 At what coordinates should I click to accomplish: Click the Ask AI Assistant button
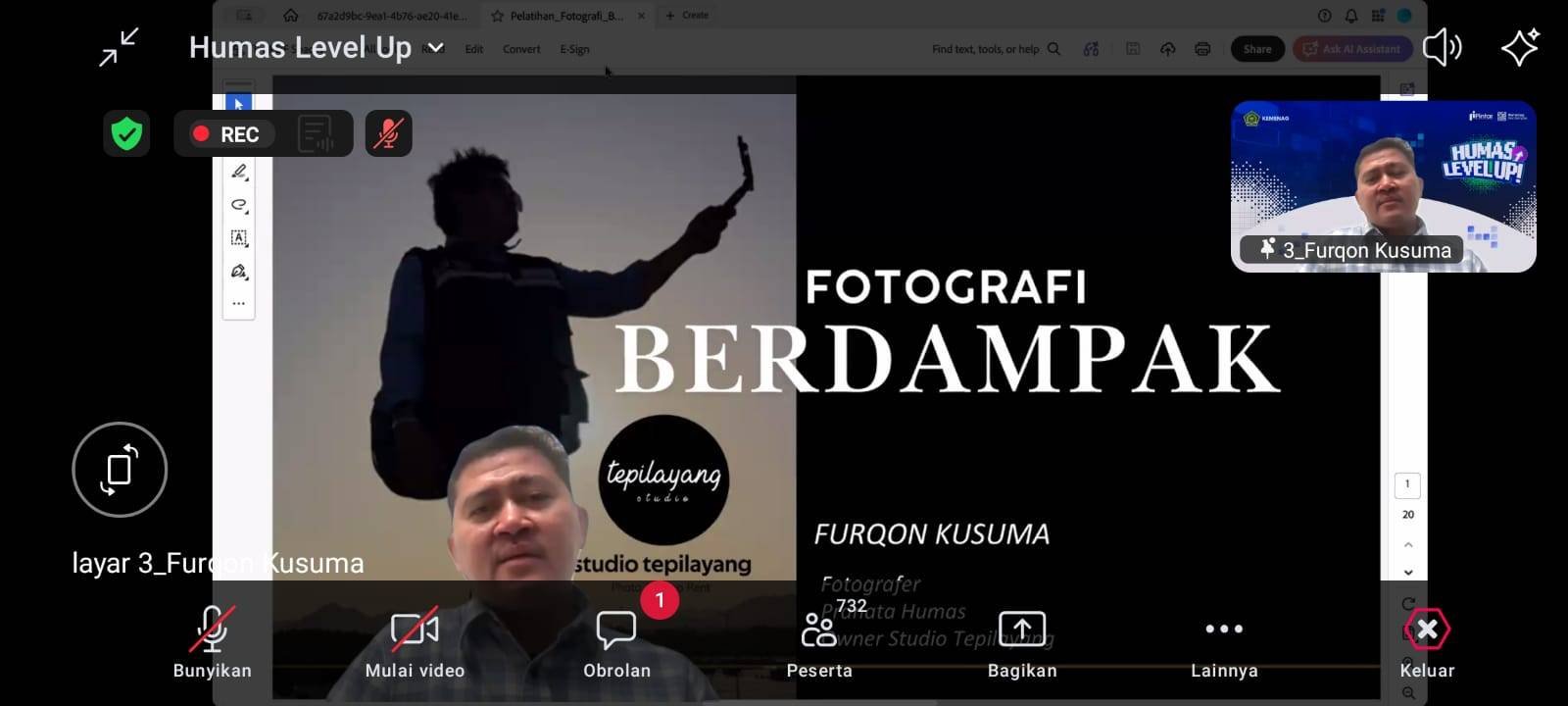(x=1352, y=49)
